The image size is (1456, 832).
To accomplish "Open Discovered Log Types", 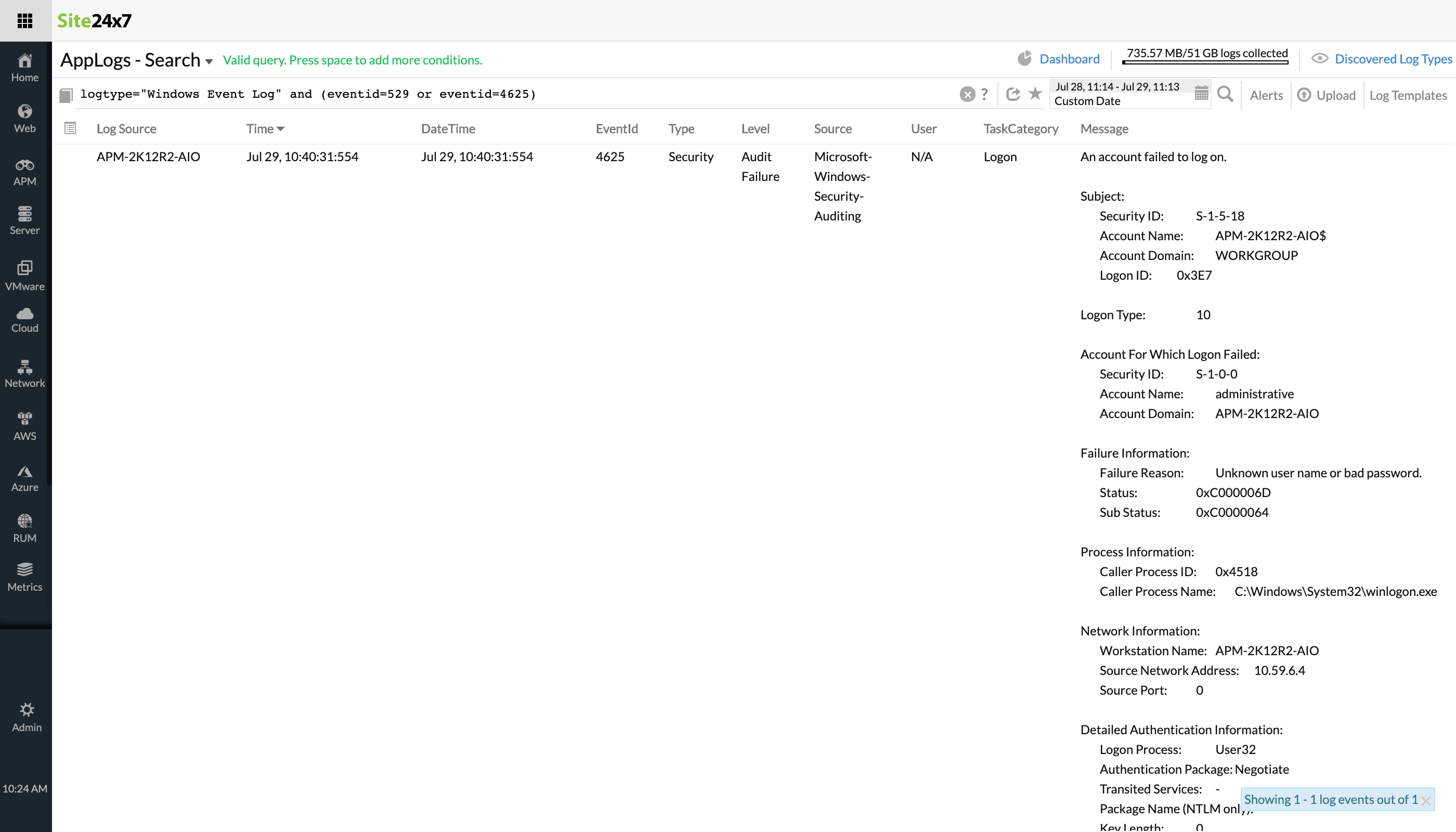I will click(x=1394, y=59).
